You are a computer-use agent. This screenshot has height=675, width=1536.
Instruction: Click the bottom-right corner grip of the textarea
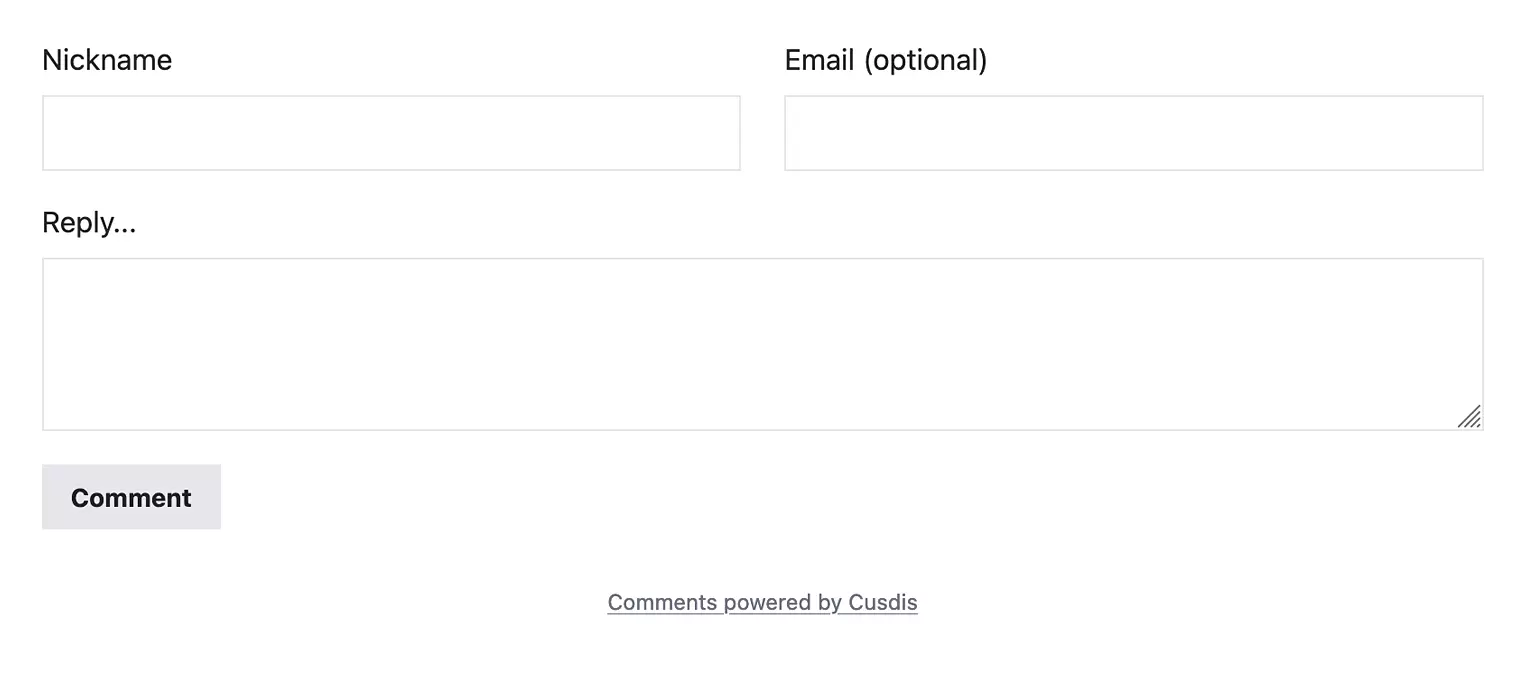(x=1469, y=418)
